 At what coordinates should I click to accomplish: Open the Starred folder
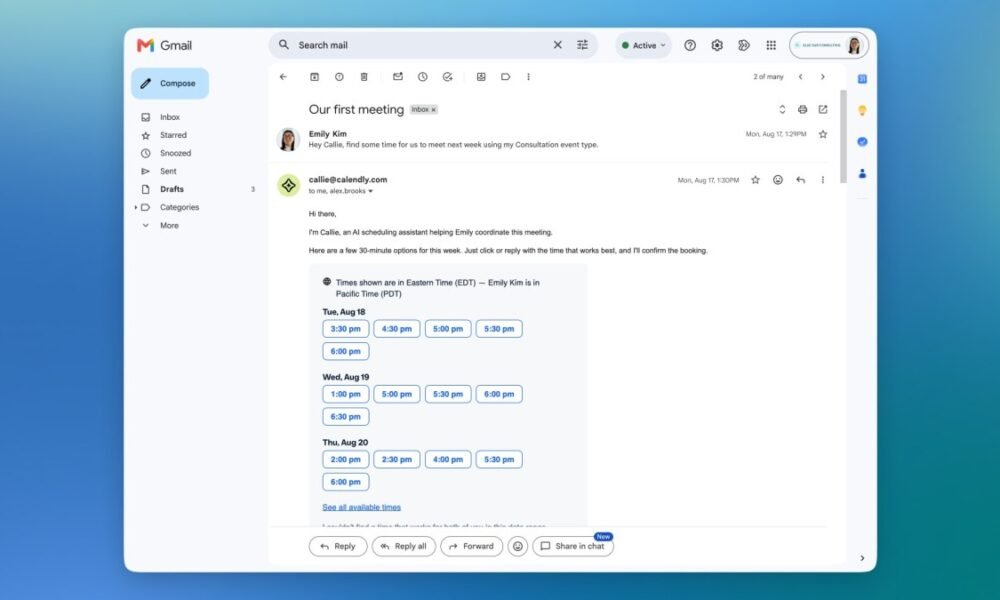coord(173,135)
